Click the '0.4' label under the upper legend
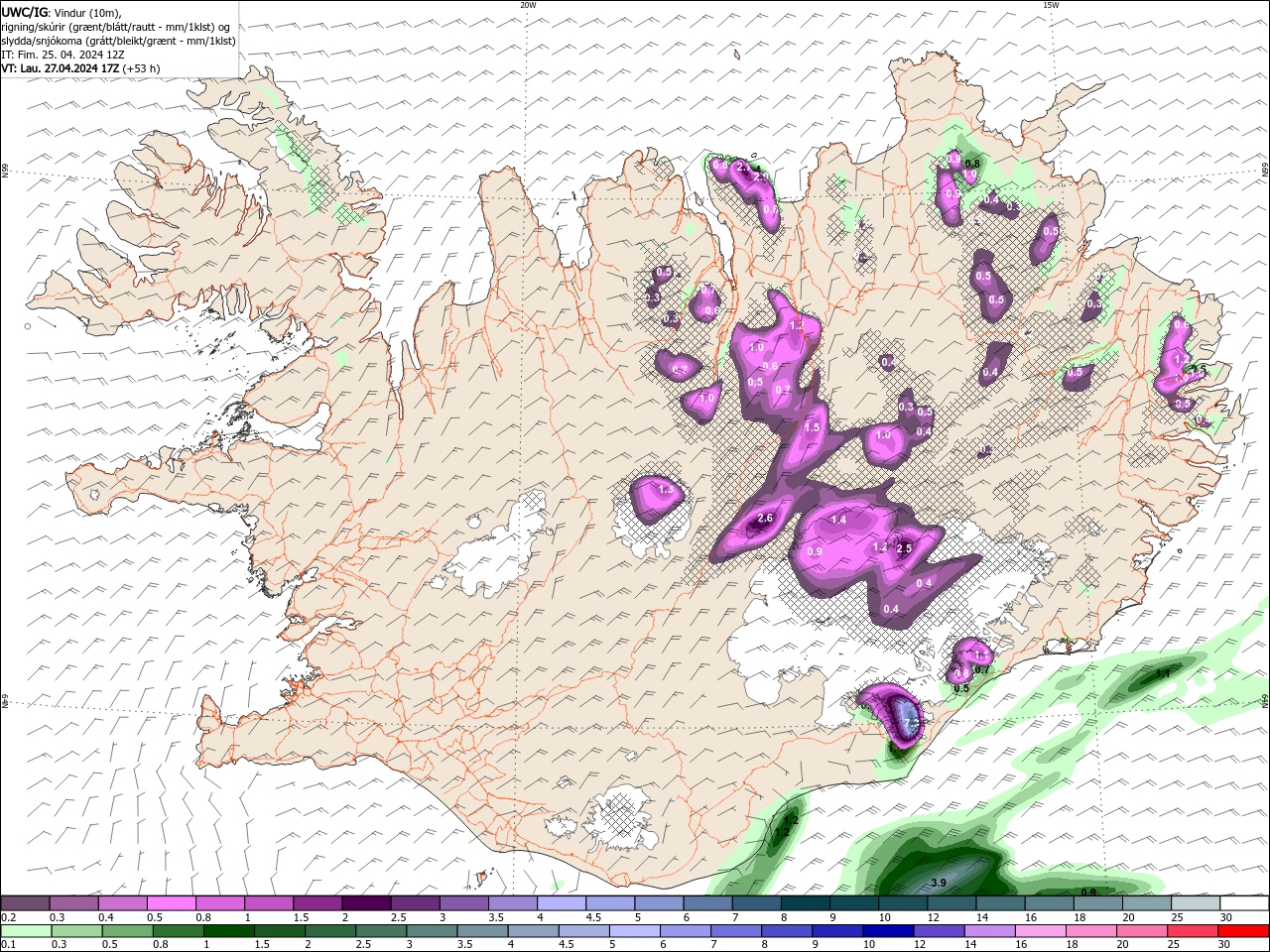1270x952 pixels. click(x=105, y=917)
